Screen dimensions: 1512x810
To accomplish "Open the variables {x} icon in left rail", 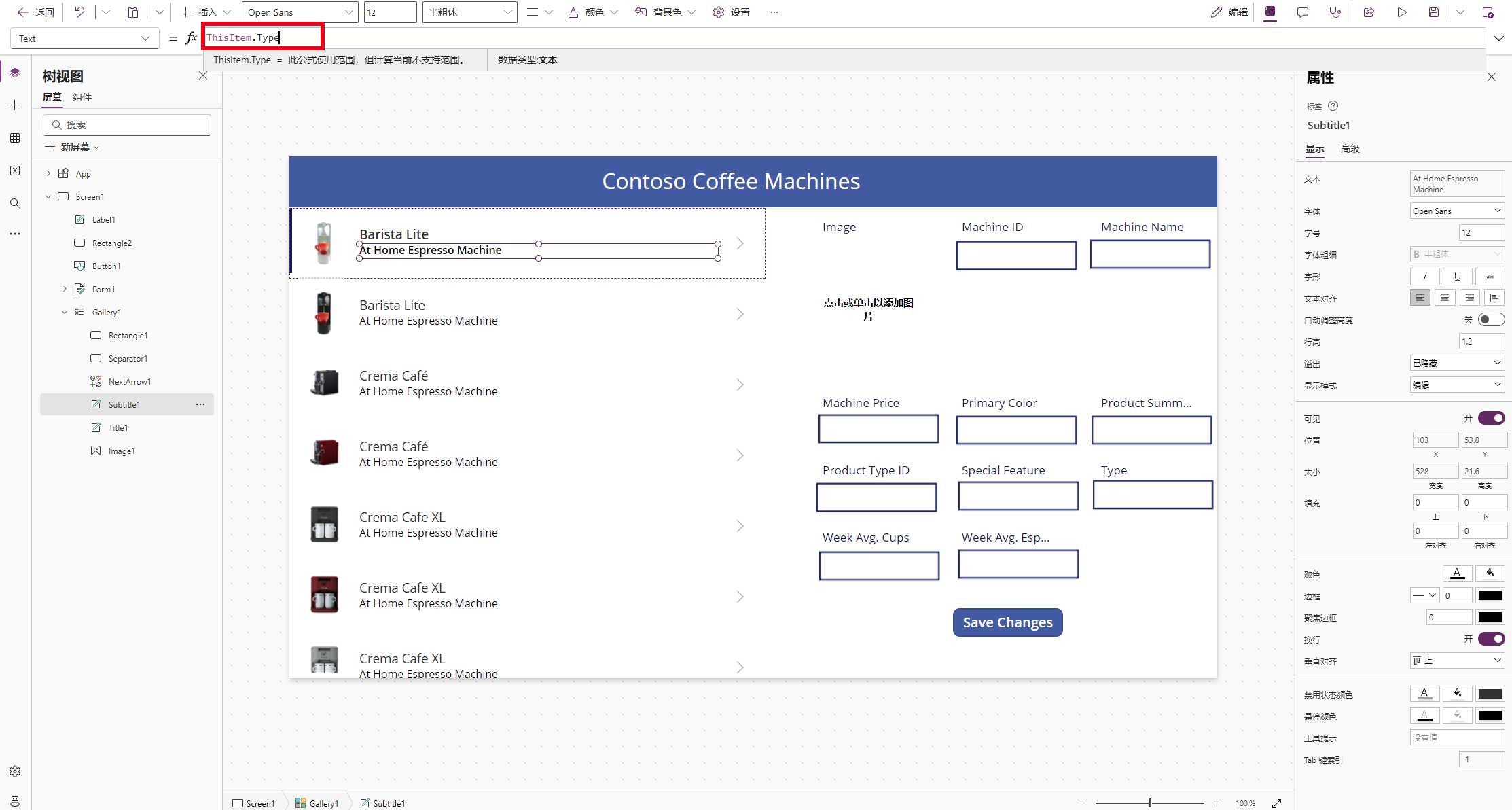I will tap(15, 171).
